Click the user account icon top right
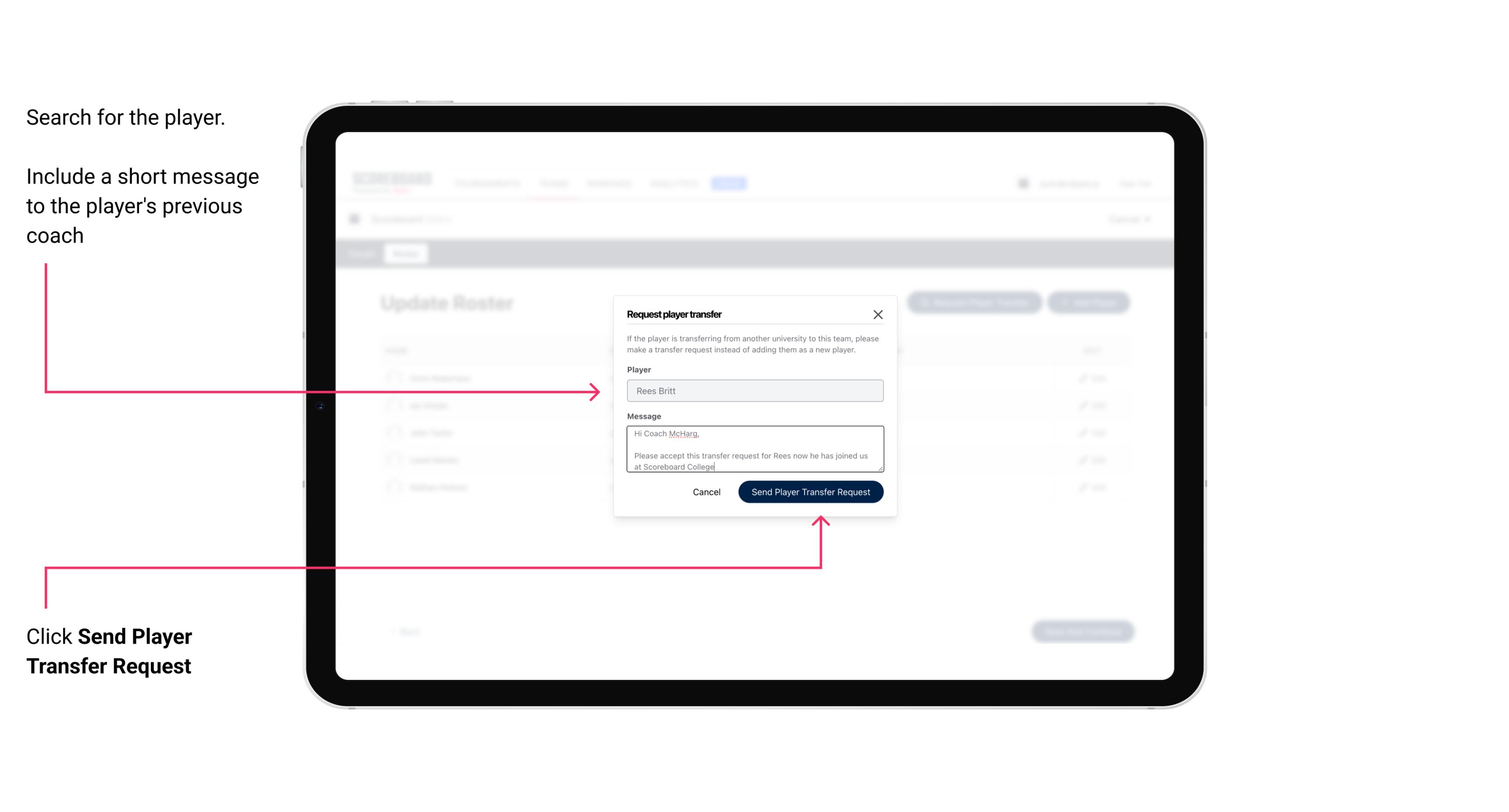Image resolution: width=1509 pixels, height=812 pixels. tap(1025, 184)
